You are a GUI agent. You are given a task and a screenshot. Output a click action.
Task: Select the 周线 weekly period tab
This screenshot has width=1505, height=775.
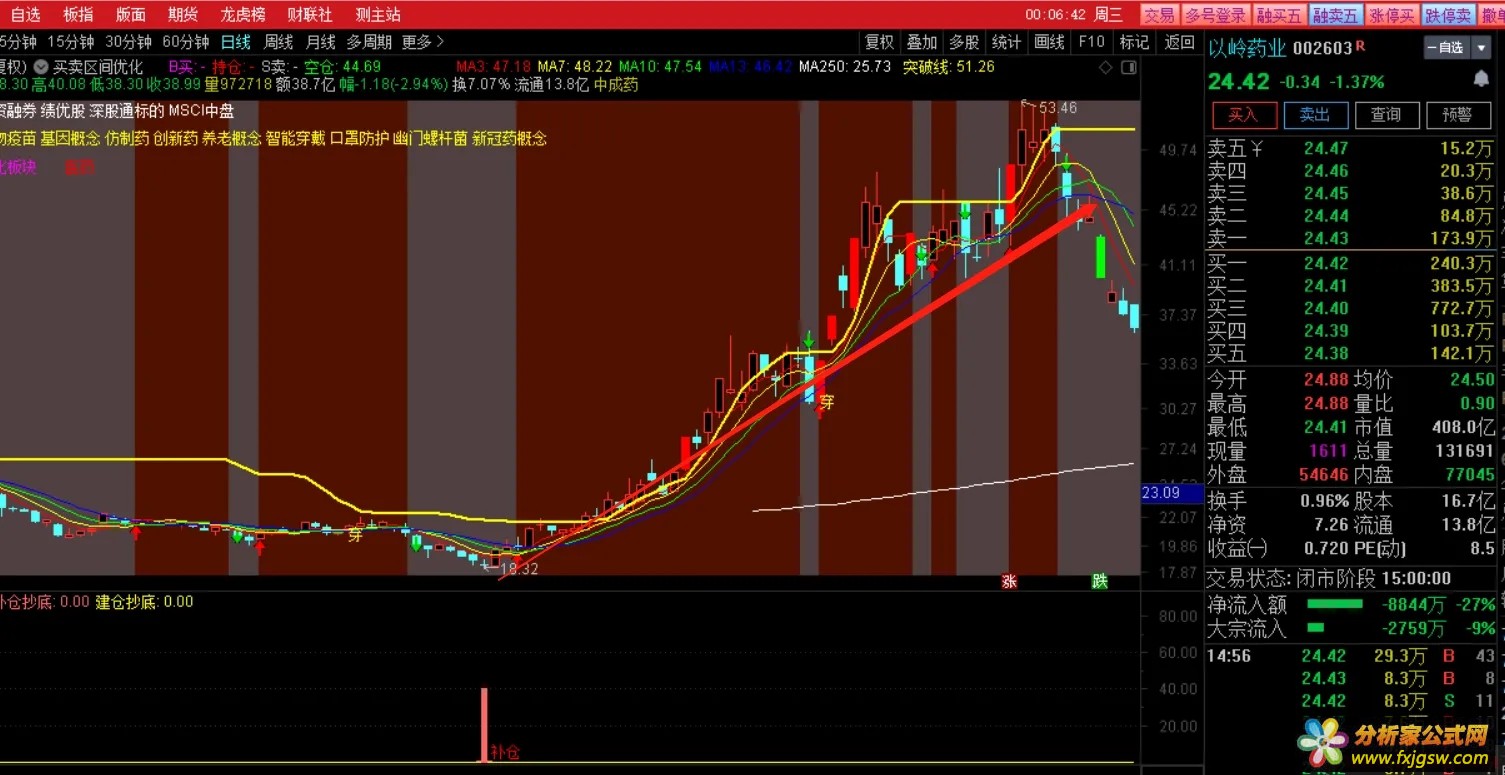tap(278, 41)
